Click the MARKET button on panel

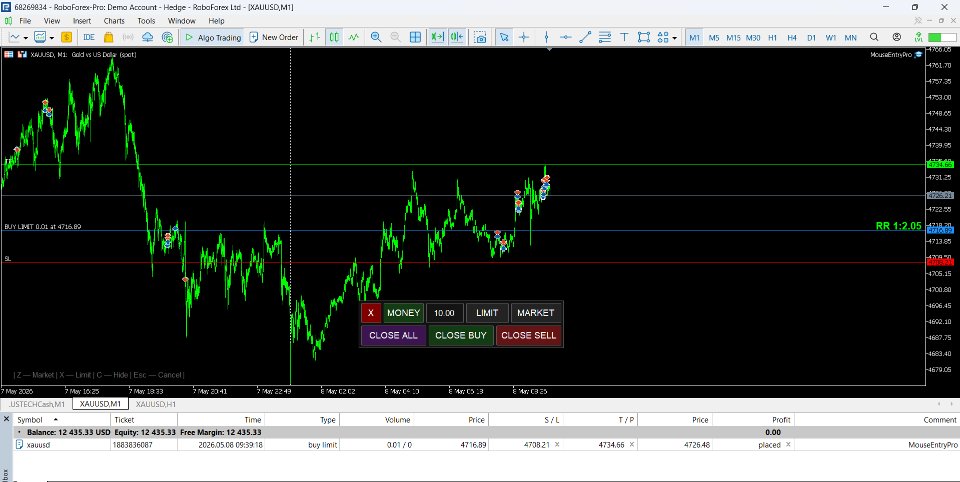[536, 313]
